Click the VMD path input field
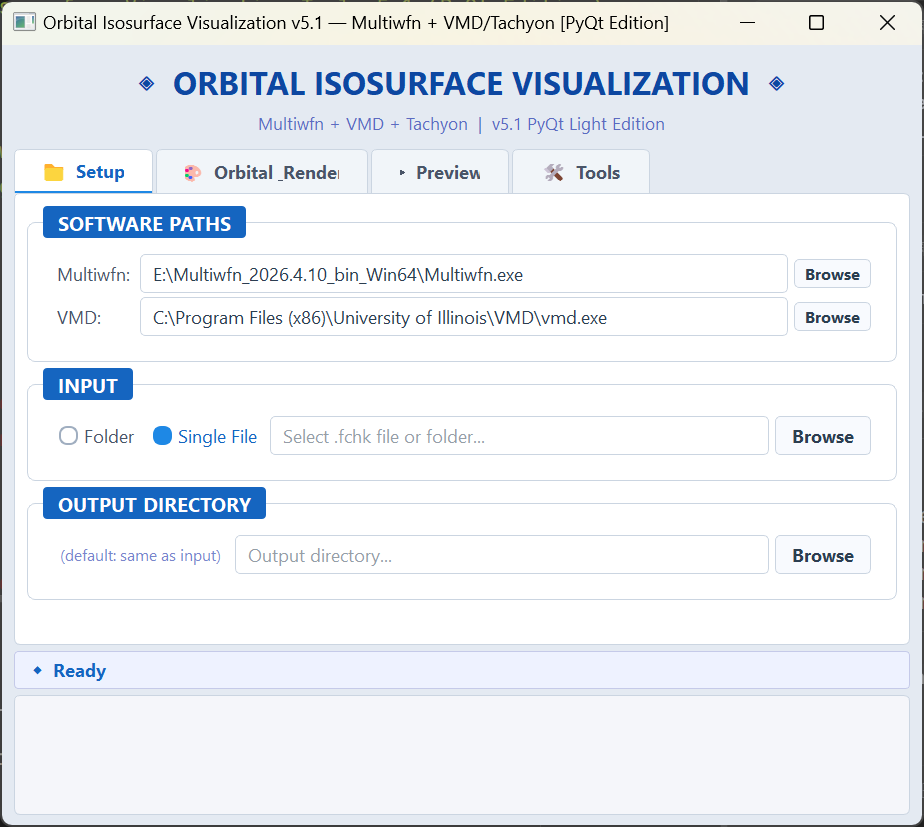924x827 pixels. point(464,317)
